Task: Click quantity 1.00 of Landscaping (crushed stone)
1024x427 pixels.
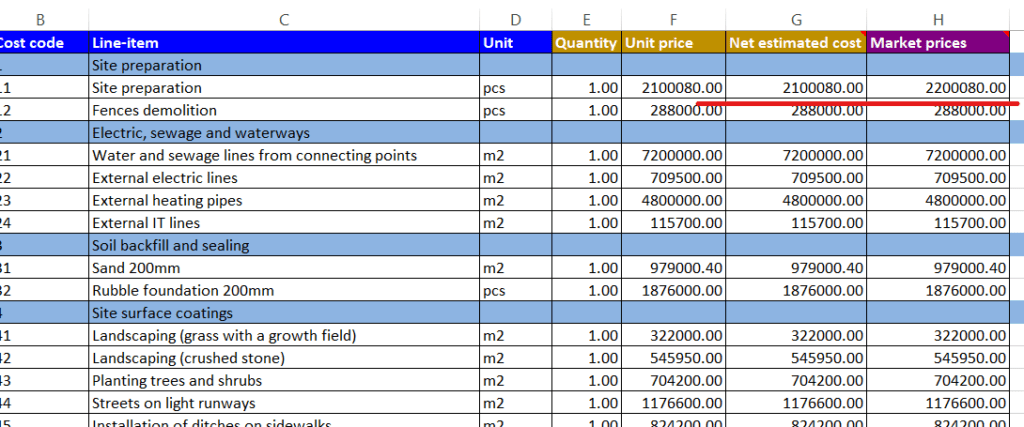Action: tap(586, 358)
